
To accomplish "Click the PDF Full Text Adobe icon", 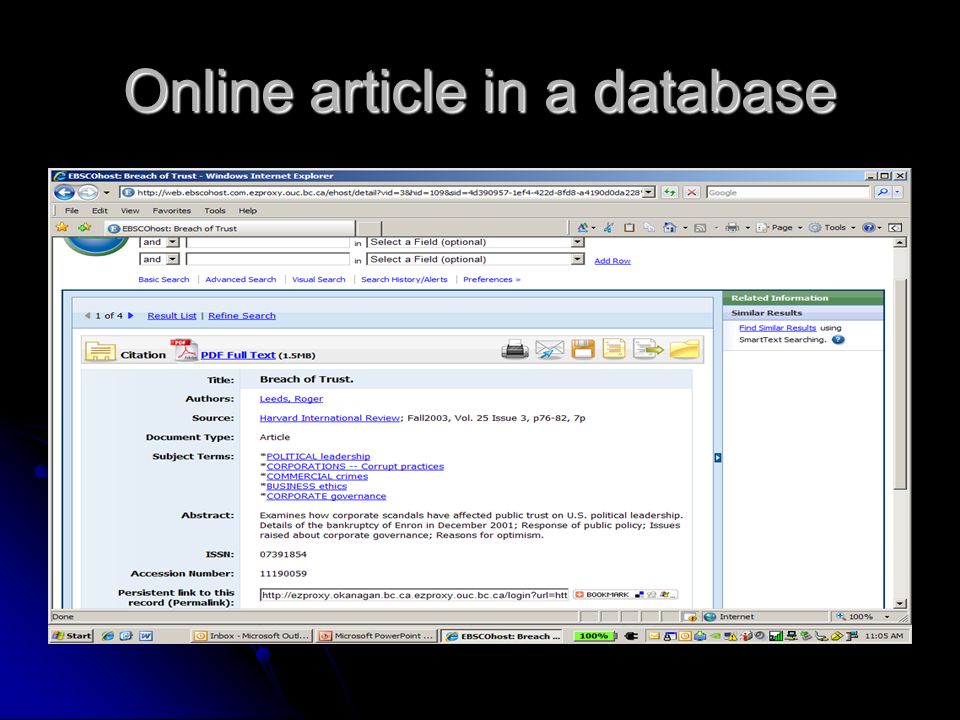I will pyautogui.click(x=184, y=350).
